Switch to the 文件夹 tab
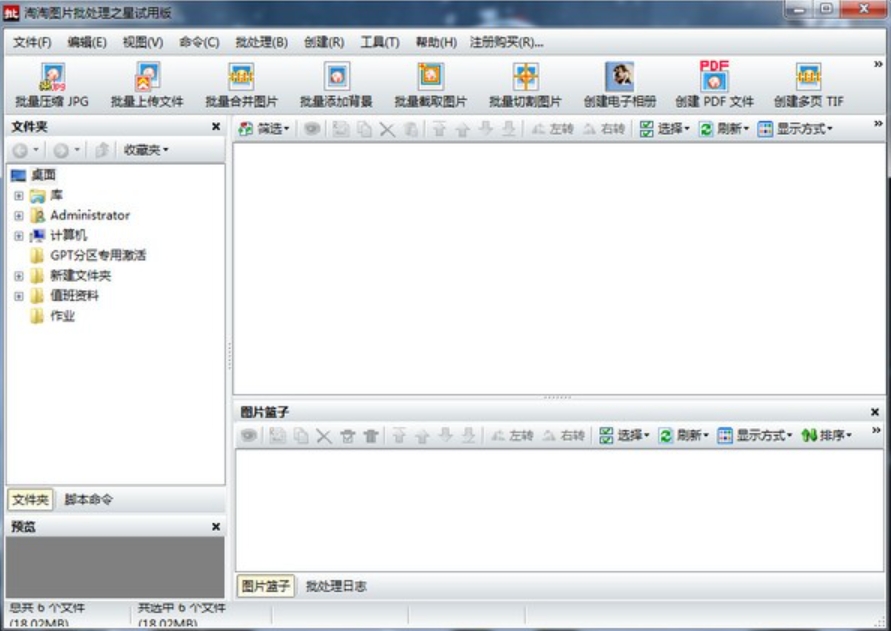 click(30, 500)
